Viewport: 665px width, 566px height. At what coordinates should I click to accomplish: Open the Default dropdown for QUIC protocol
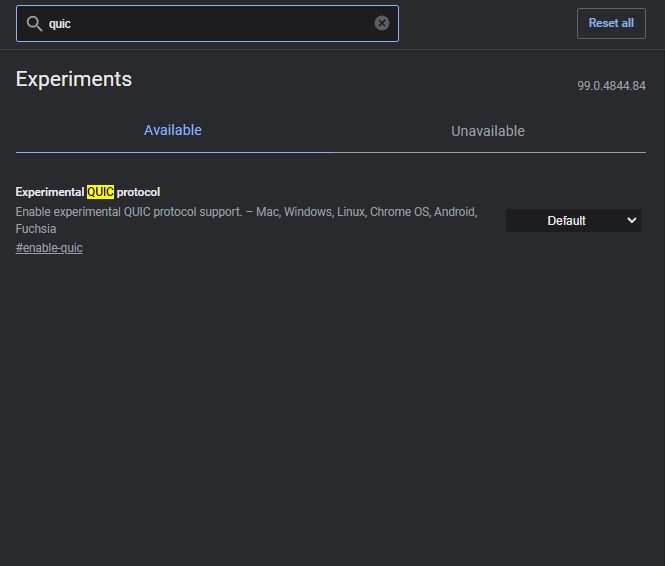pyautogui.click(x=573, y=220)
